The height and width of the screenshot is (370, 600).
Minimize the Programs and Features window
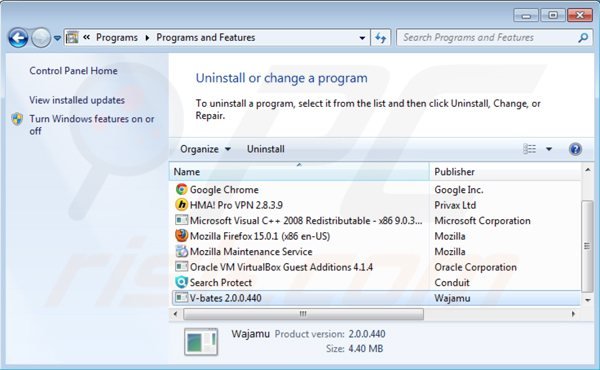[526, 15]
